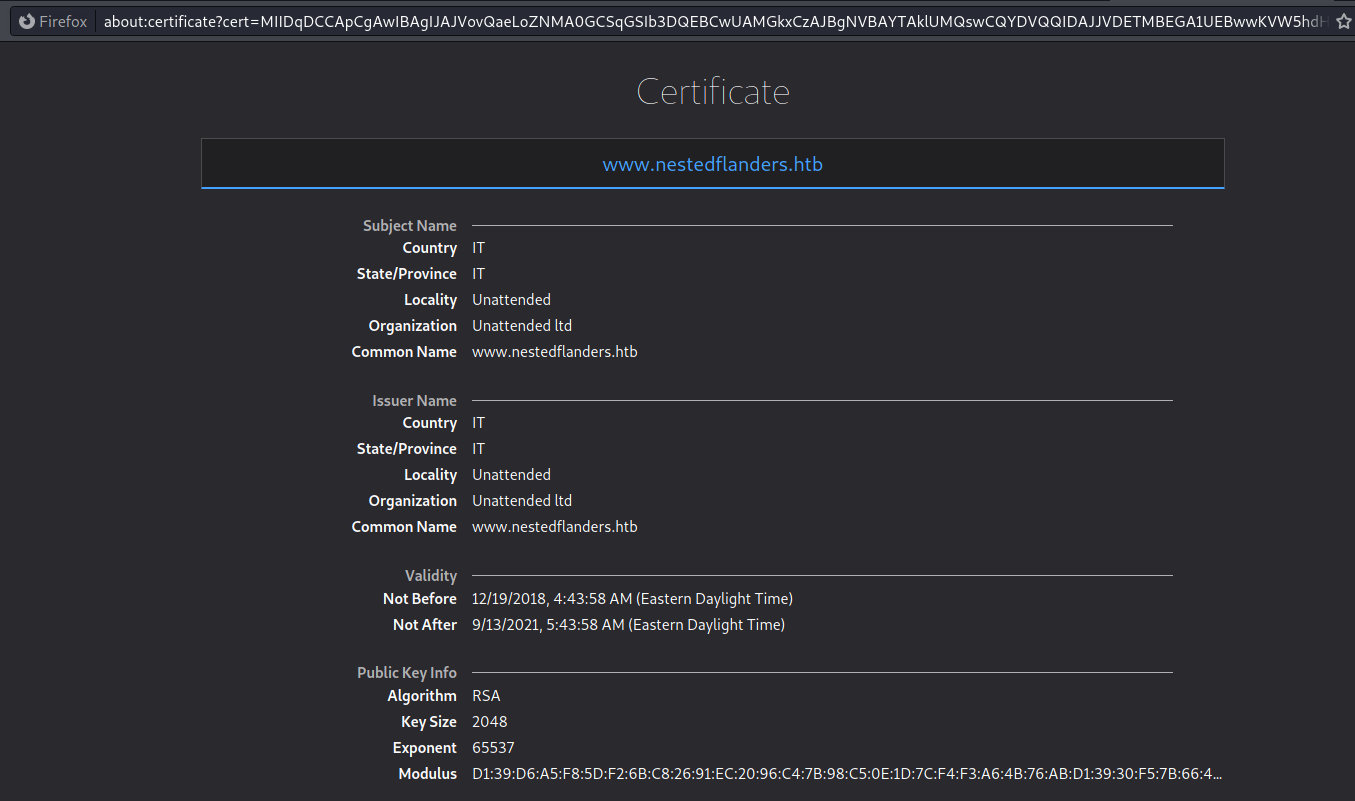Click Subject Locality value Unattended

pos(511,300)
